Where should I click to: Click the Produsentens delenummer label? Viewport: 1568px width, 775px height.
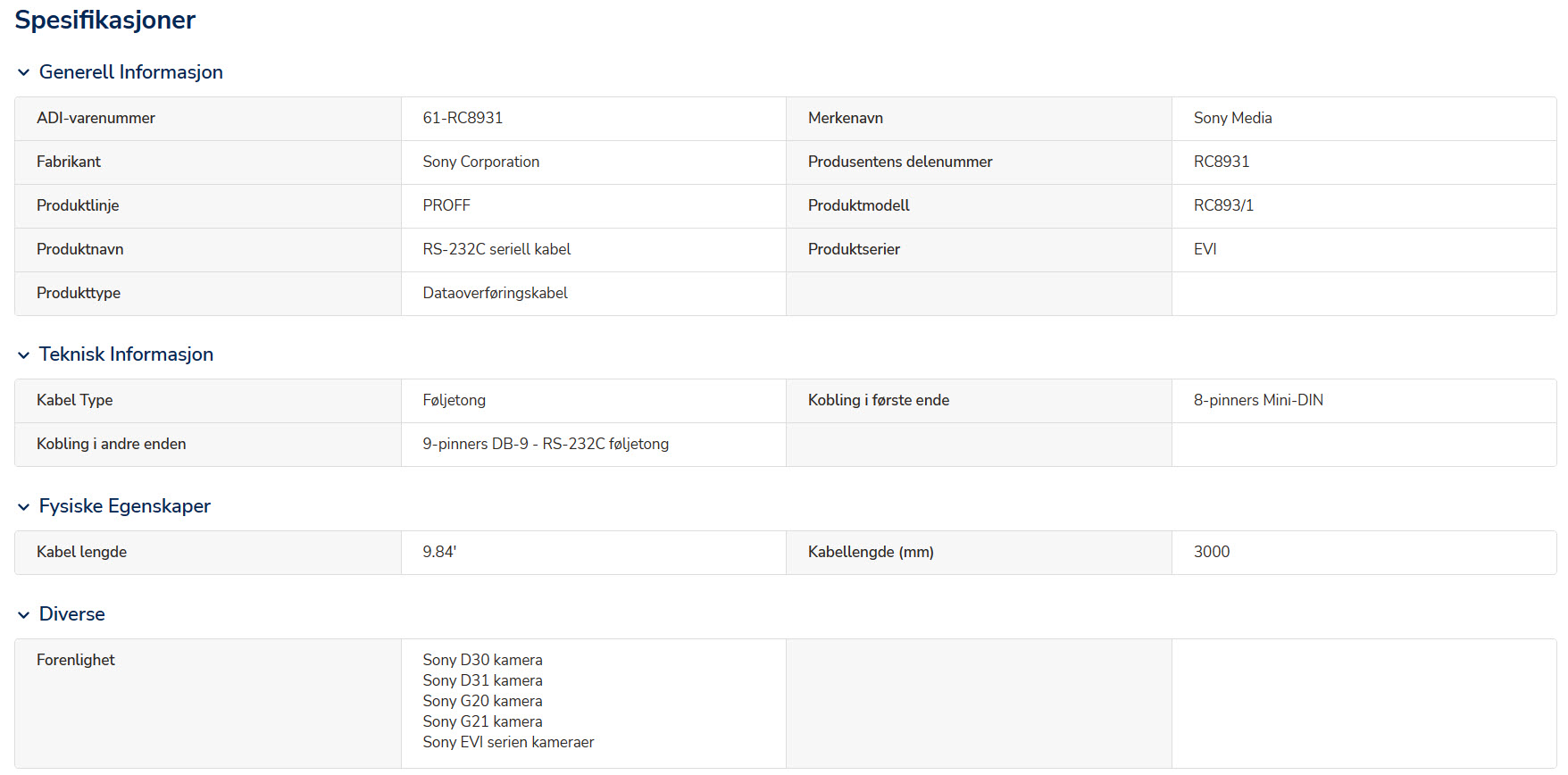click(900, 162)
